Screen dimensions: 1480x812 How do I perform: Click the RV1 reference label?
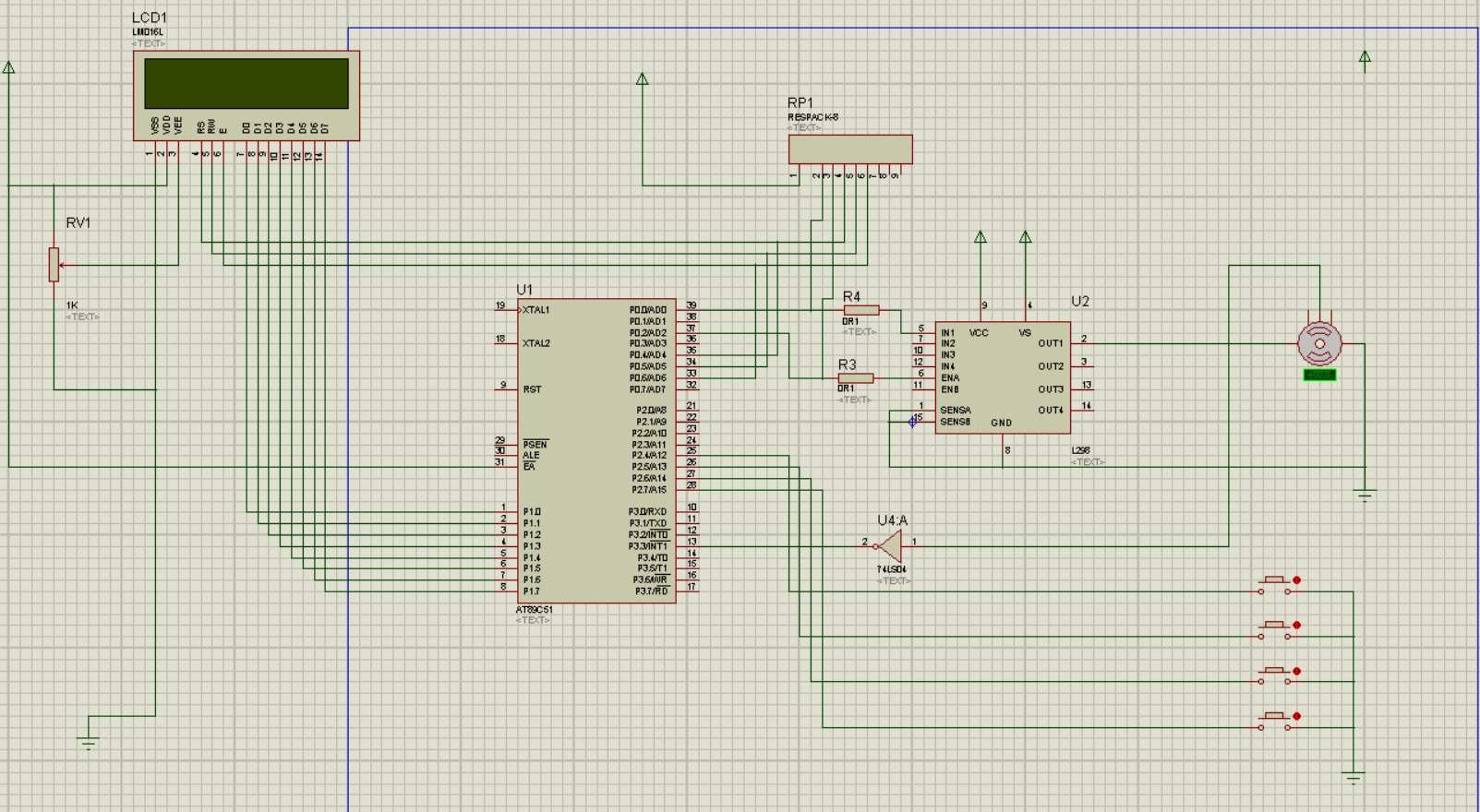point(78,223)
